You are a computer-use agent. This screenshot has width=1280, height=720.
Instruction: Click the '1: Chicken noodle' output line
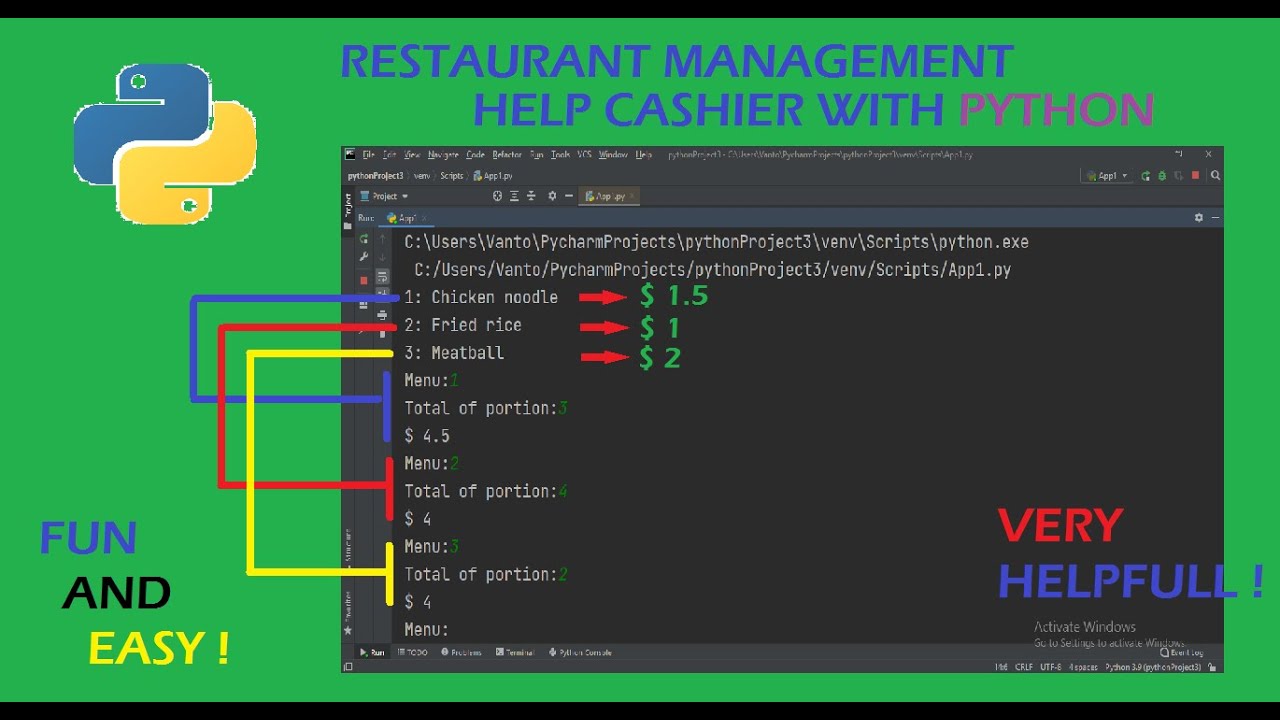pyautogui.click(x=481, y=297)
